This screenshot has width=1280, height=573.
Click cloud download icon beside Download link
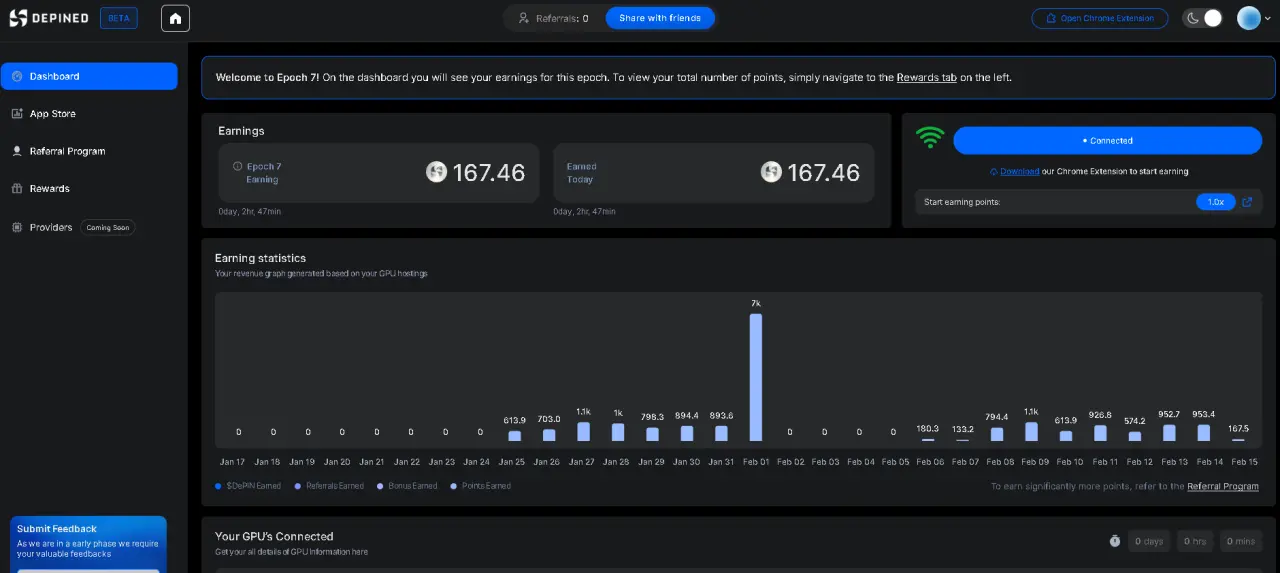pos(994,171)
